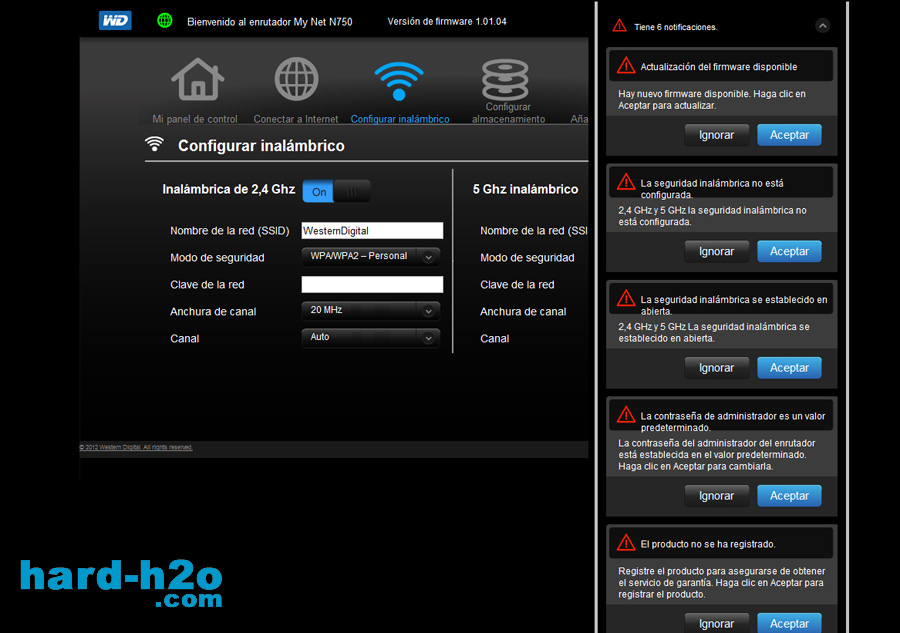Click the Western Digital copyright footer link
Screen dimensions: 900x633
pyautogui.click(x=136, y=447)
